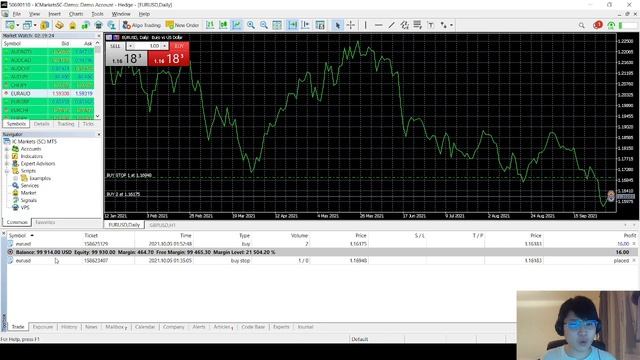Expand the Expert Advisors tree node
Image resolution: width=640 pixels, height=360 pixels.
pos(7,164)
